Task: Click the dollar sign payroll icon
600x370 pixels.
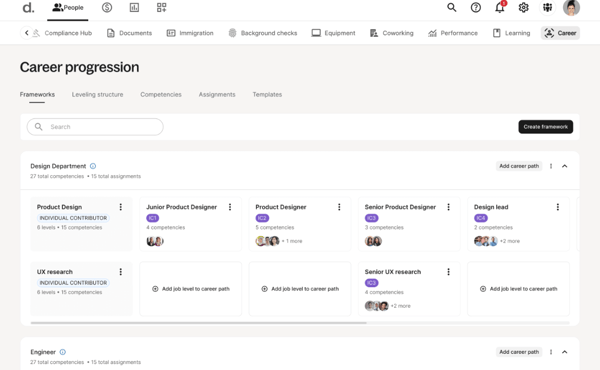Action: (x=107, y=7)
